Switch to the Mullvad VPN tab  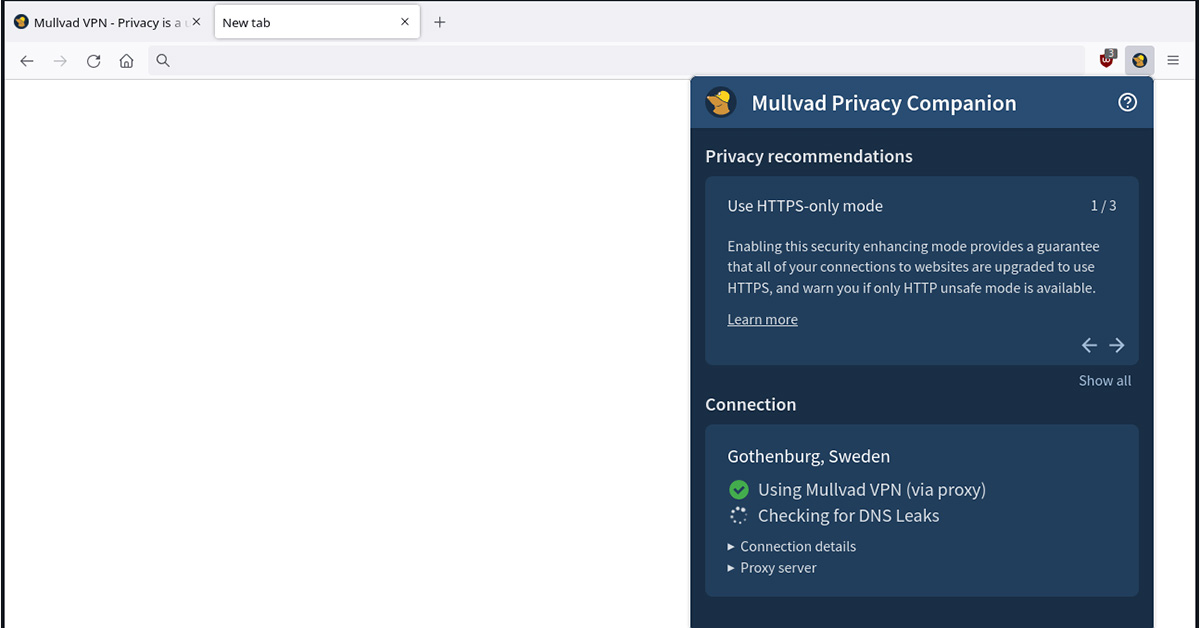click(x=100, y=22)
